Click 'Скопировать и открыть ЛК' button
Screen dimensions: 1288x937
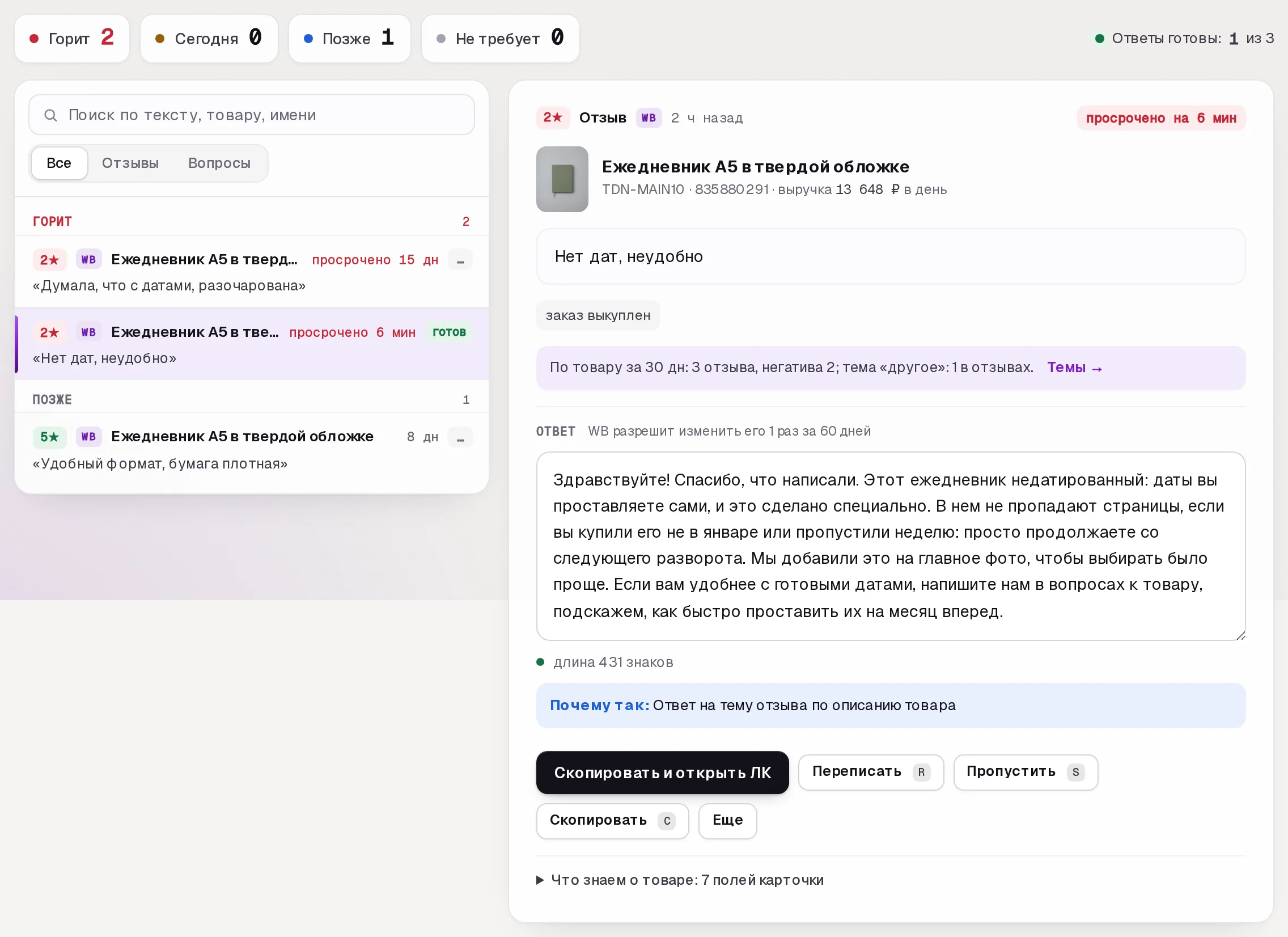[662, 772]
